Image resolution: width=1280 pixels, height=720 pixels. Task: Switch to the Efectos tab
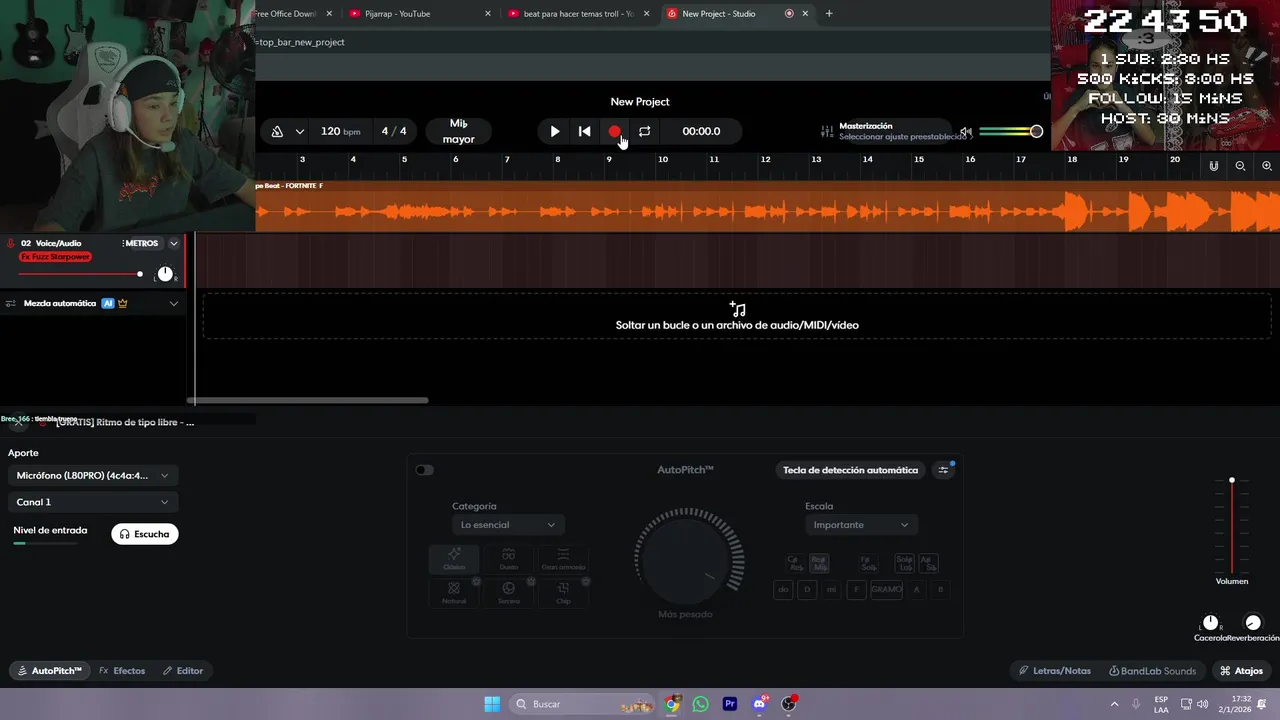click(x=122, y=671)
